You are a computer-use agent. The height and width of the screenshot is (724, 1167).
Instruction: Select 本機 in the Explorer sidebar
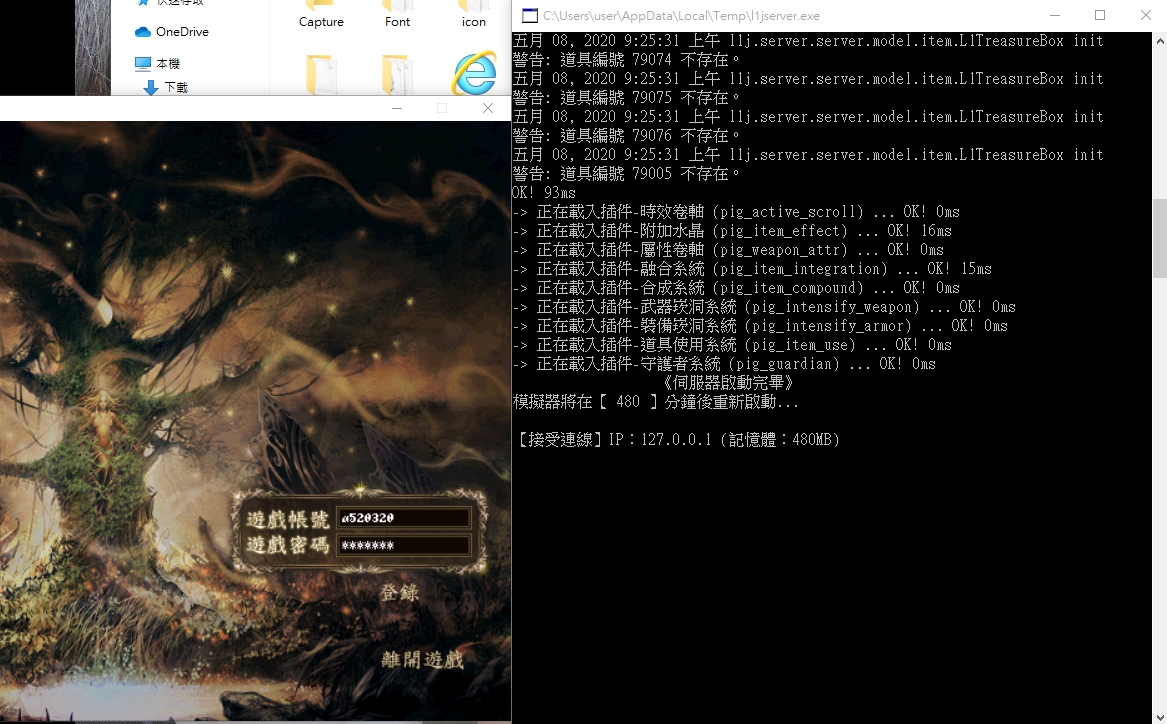tap(158, 64)
